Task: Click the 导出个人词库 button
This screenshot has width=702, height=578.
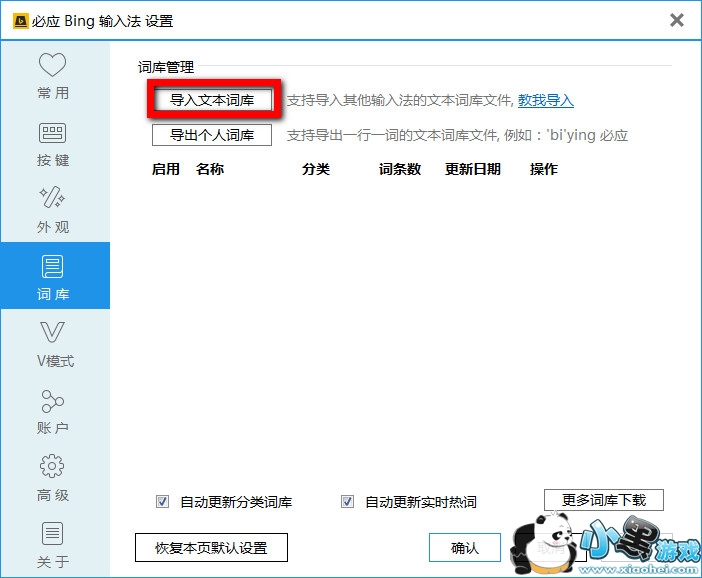Action: point(212,135)
